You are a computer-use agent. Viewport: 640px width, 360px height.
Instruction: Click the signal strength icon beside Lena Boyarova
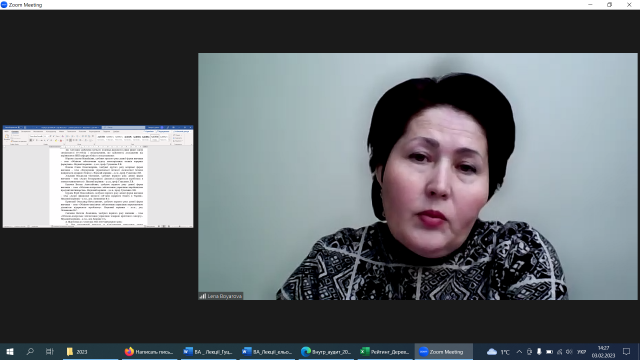(x=202, y=296)
